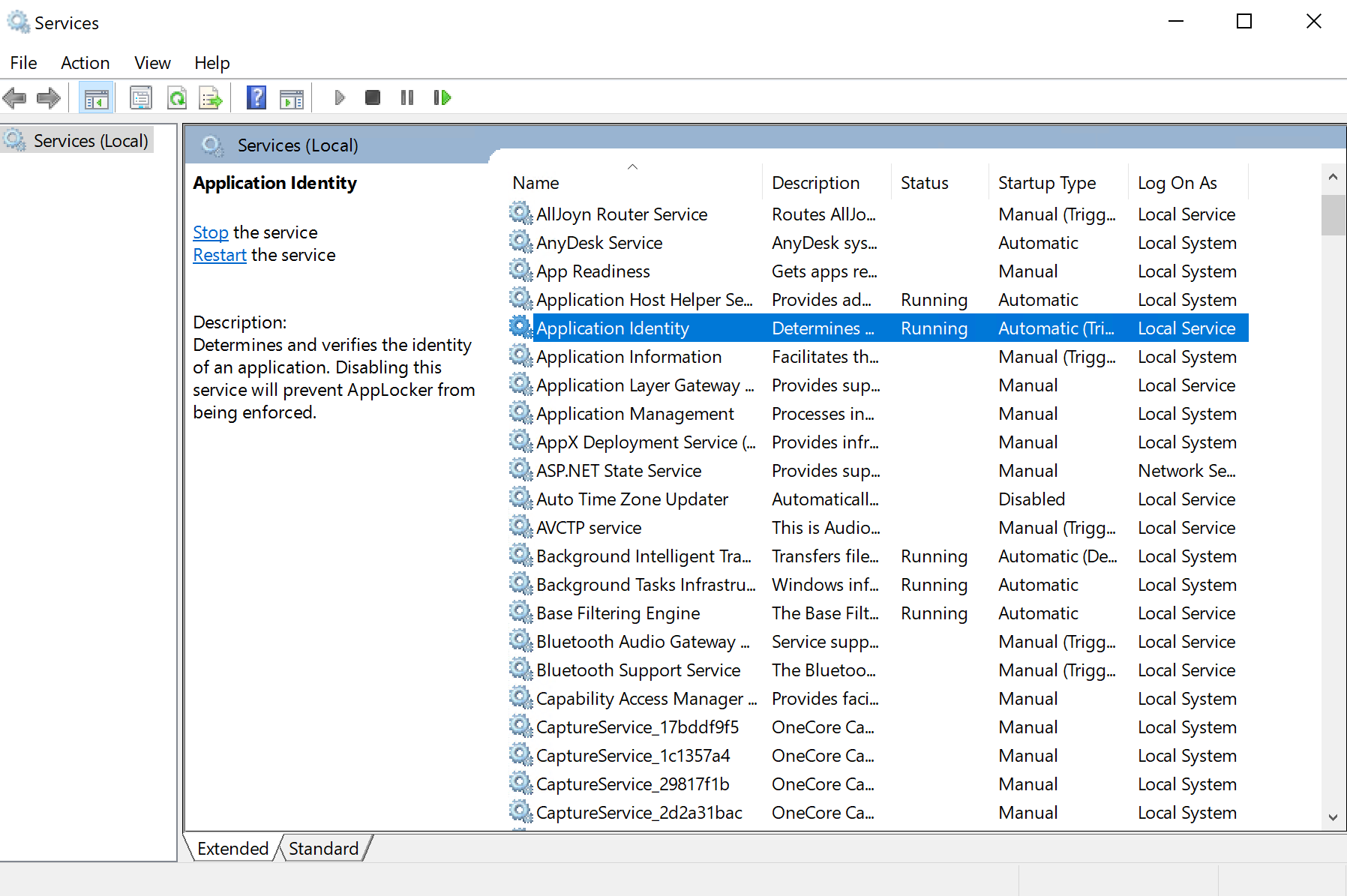The image size is (1347, 896).
Task: Sort by the Log On As column header
Action: pyautogui.click(x=1189, y=183)
